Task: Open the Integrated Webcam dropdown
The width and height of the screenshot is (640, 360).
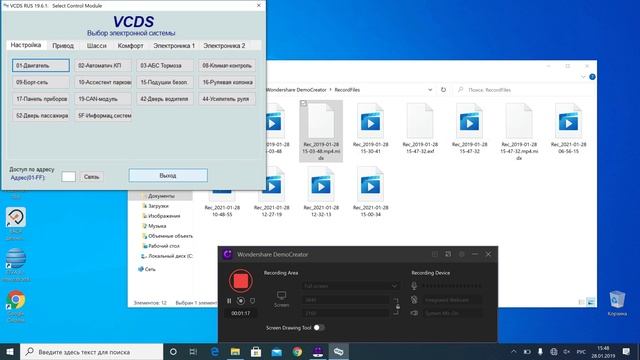Action: [452, 300]
